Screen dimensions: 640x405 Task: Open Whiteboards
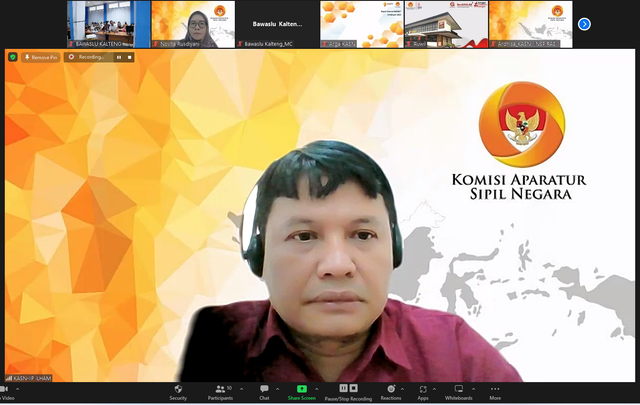tap(459, 392)
